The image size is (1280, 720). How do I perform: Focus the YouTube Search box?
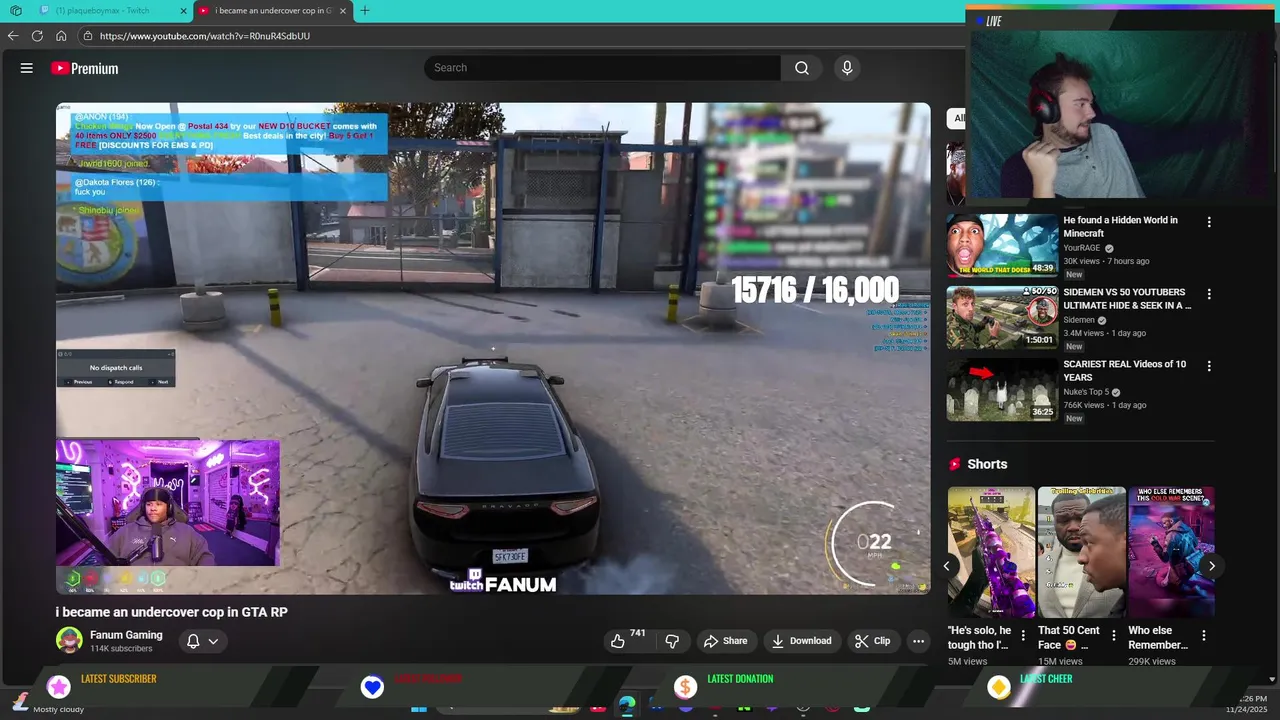pos(602,68)
